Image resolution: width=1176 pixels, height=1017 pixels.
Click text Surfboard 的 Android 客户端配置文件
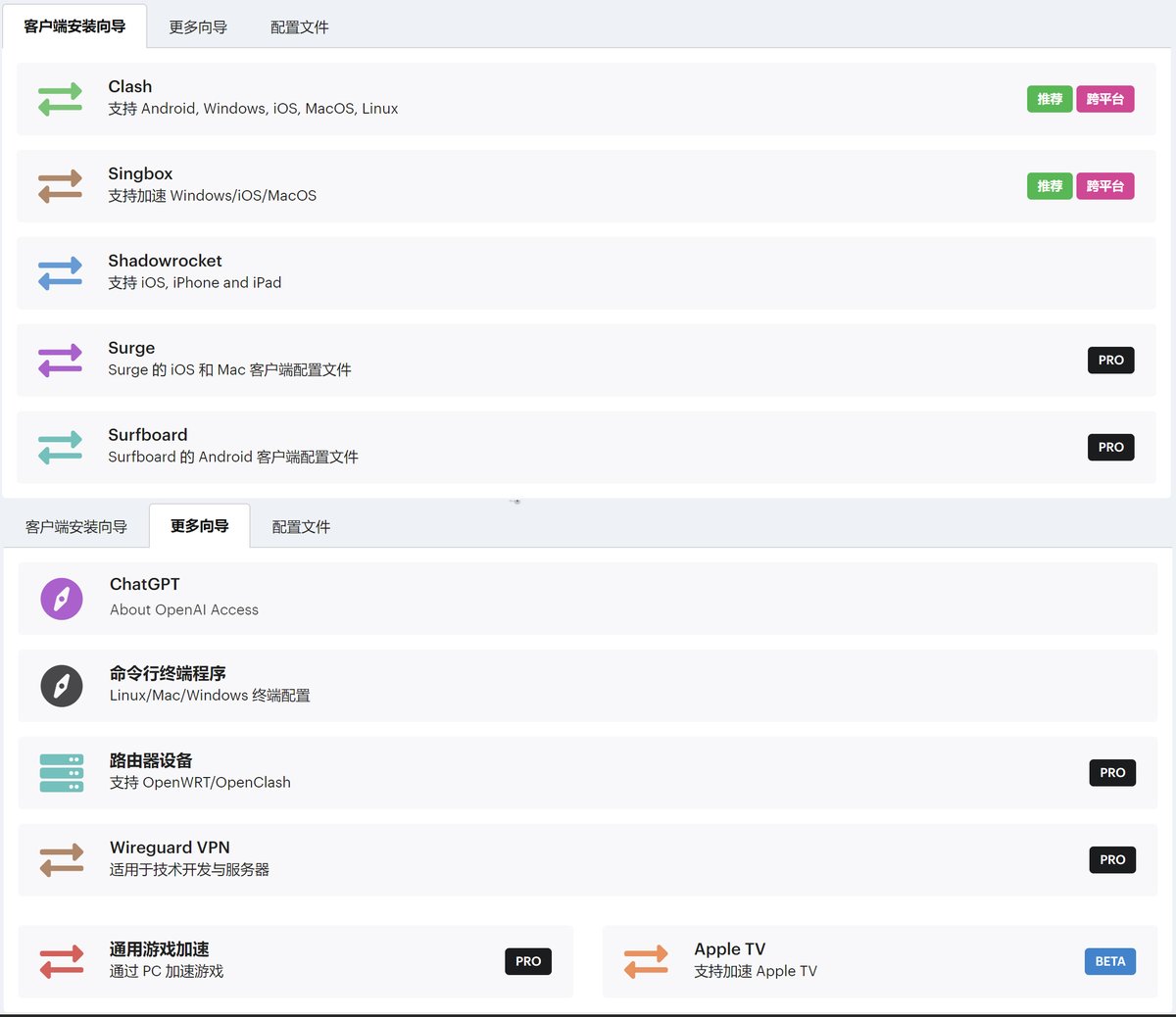tap(233, 457)
